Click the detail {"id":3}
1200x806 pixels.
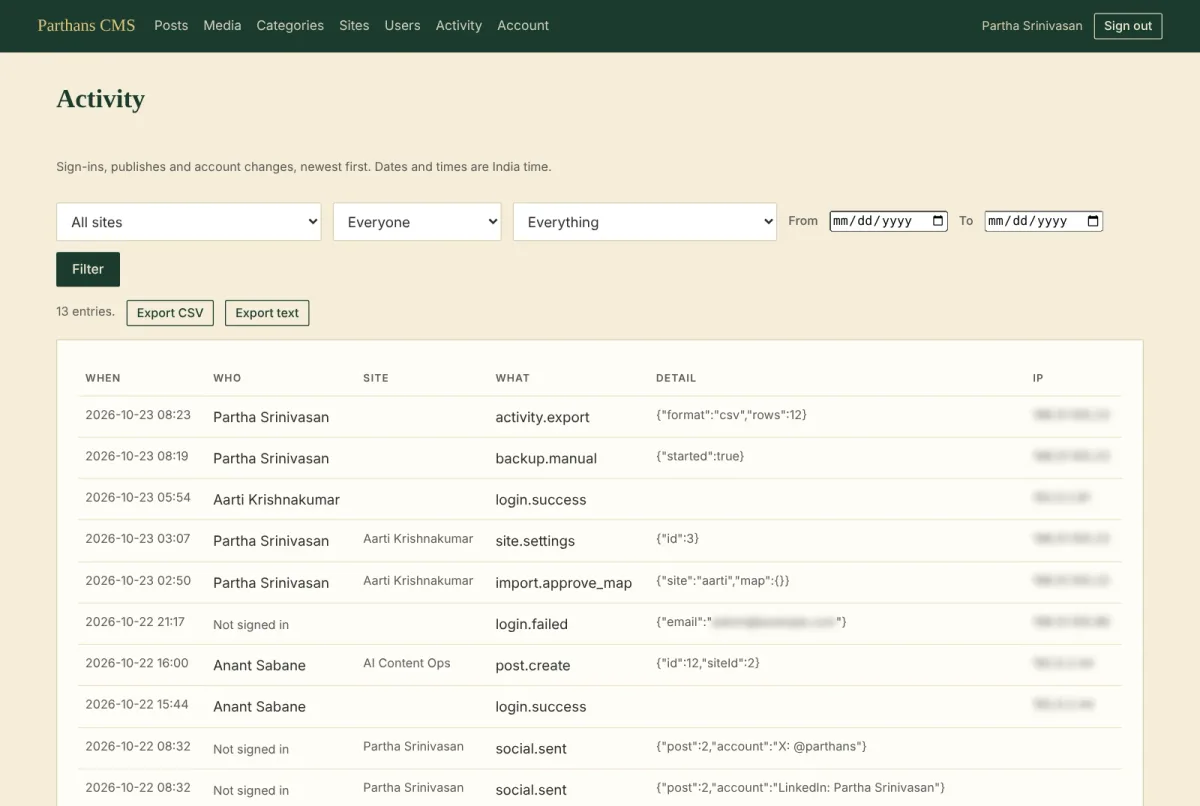point(678,538)
